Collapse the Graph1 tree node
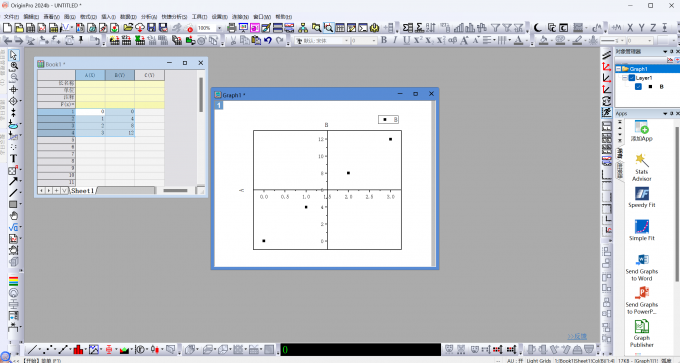680x363 pixels. click(618, 69)
